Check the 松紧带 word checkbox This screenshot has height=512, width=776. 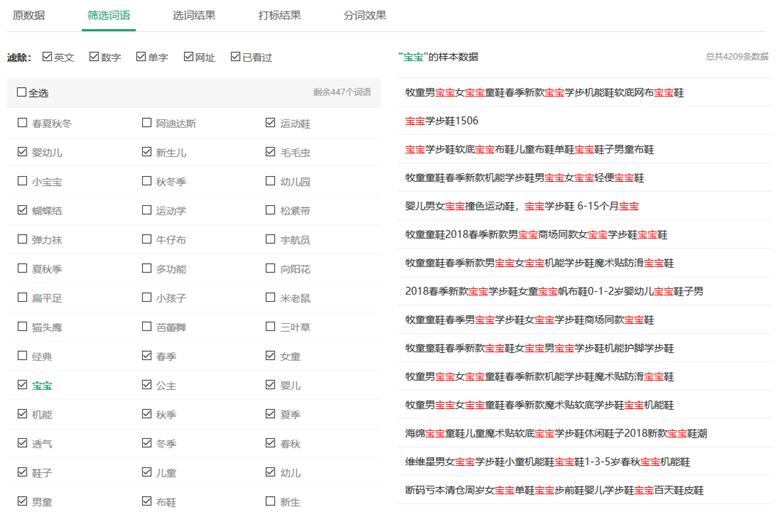270,210
